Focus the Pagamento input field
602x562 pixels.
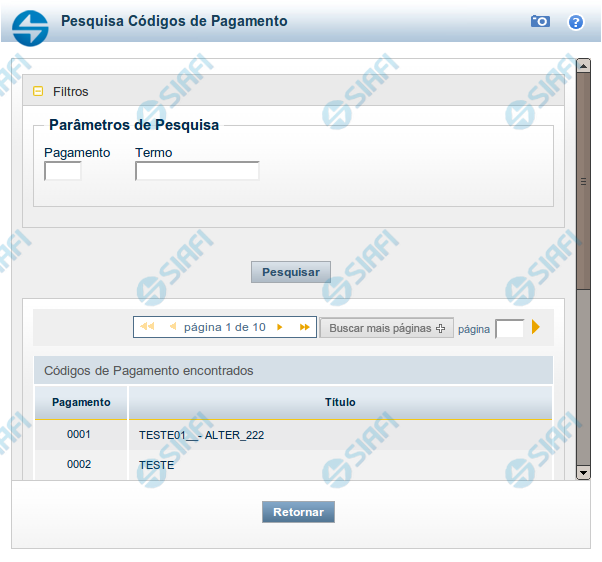[63, 171]
